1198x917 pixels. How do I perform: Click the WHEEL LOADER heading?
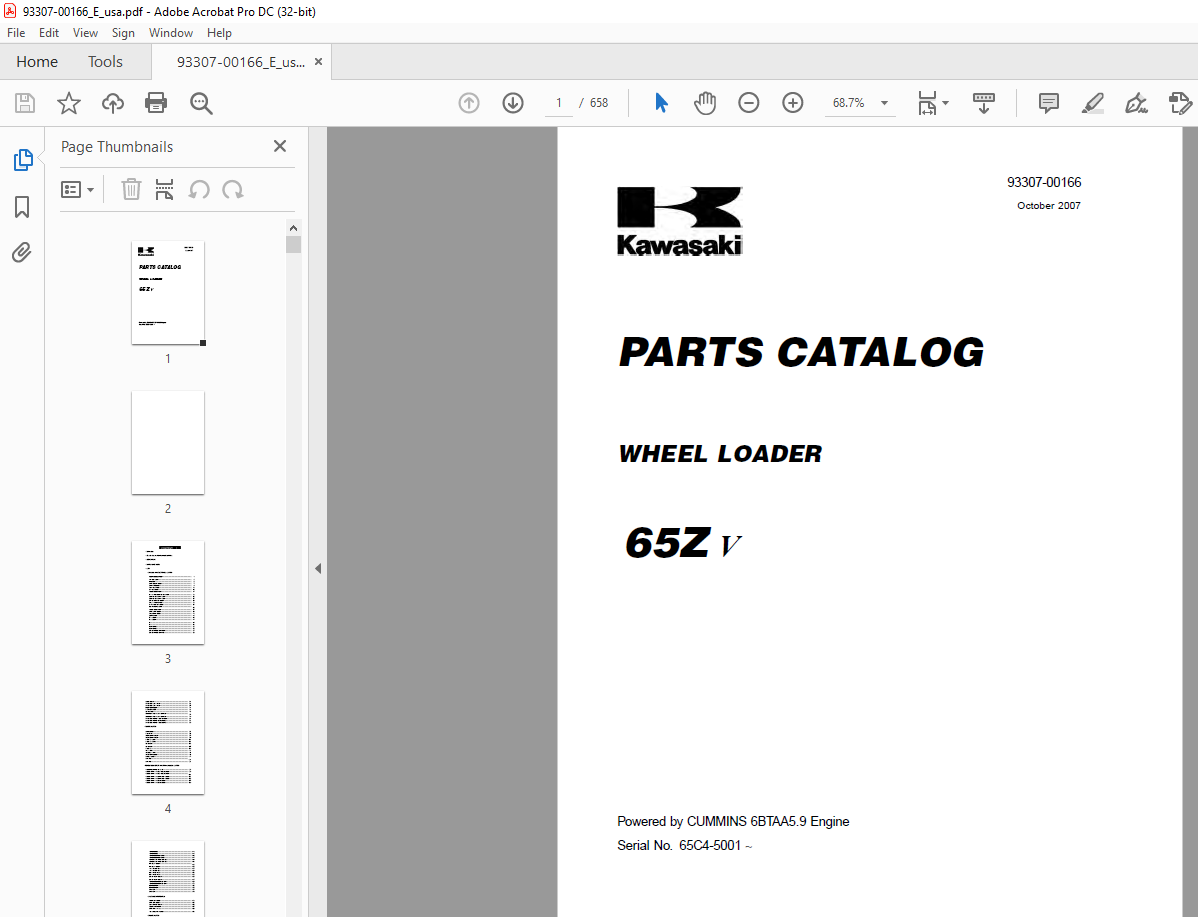pos(720,454)
